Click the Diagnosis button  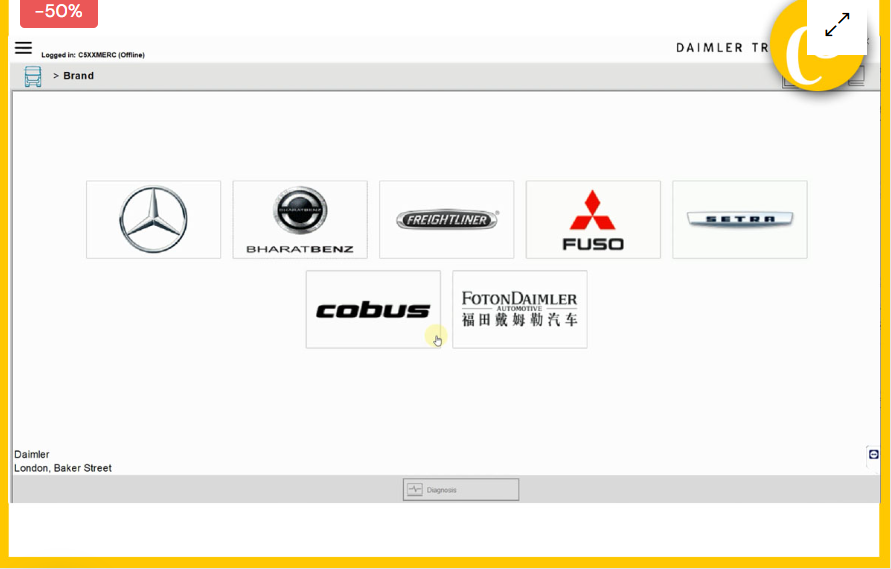461,489
